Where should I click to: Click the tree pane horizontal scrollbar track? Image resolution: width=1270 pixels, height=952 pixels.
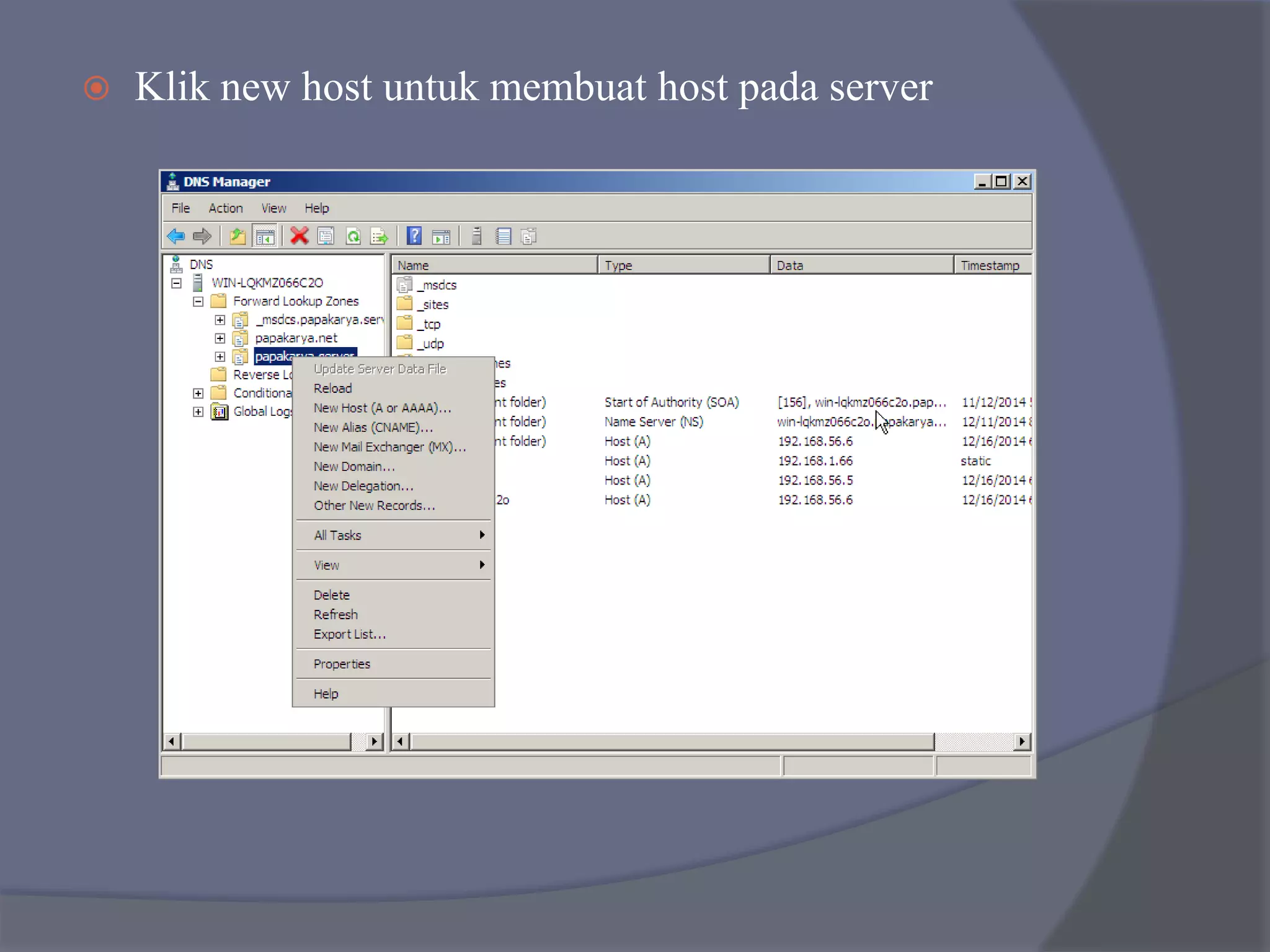[358, 742]
